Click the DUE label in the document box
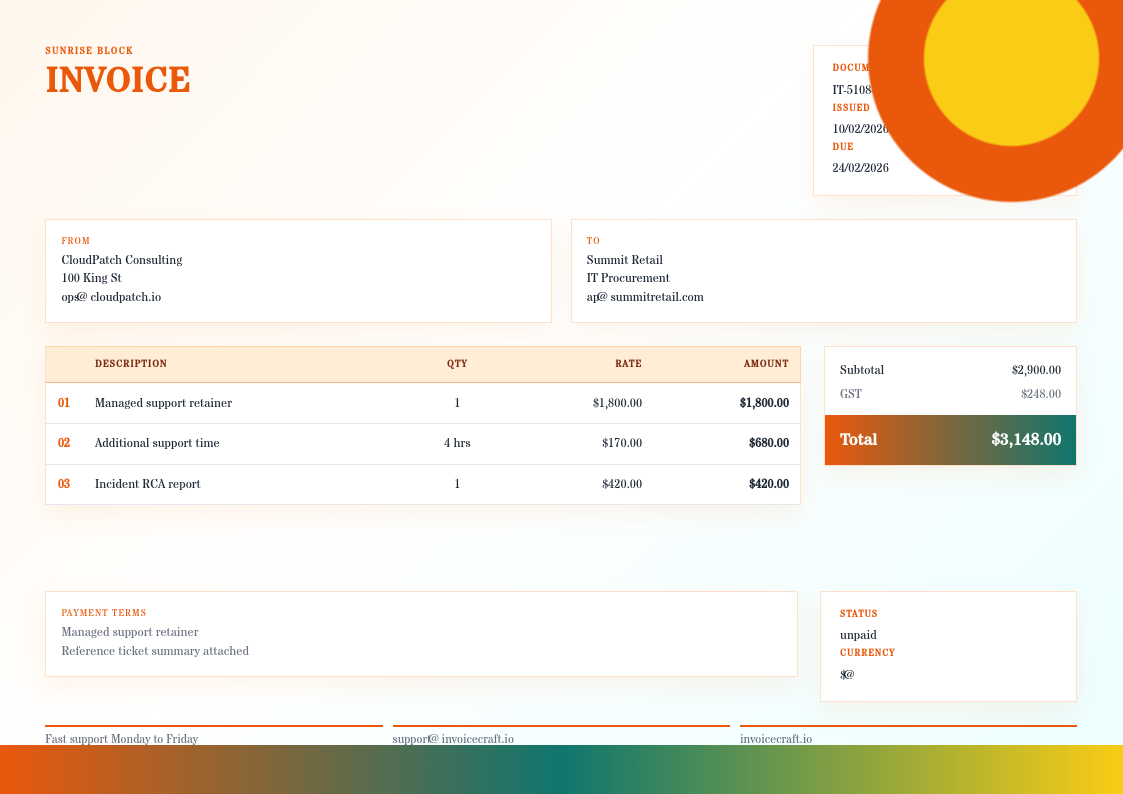Viewport: 1123px width, 794px height. [x=843, y=147]
